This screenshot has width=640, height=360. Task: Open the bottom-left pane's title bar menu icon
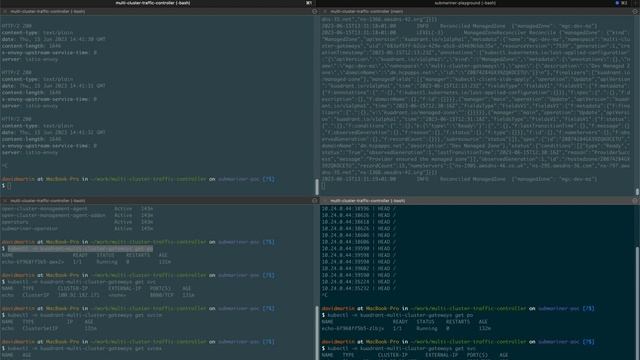pyautogui.click(x=315, y=201)
